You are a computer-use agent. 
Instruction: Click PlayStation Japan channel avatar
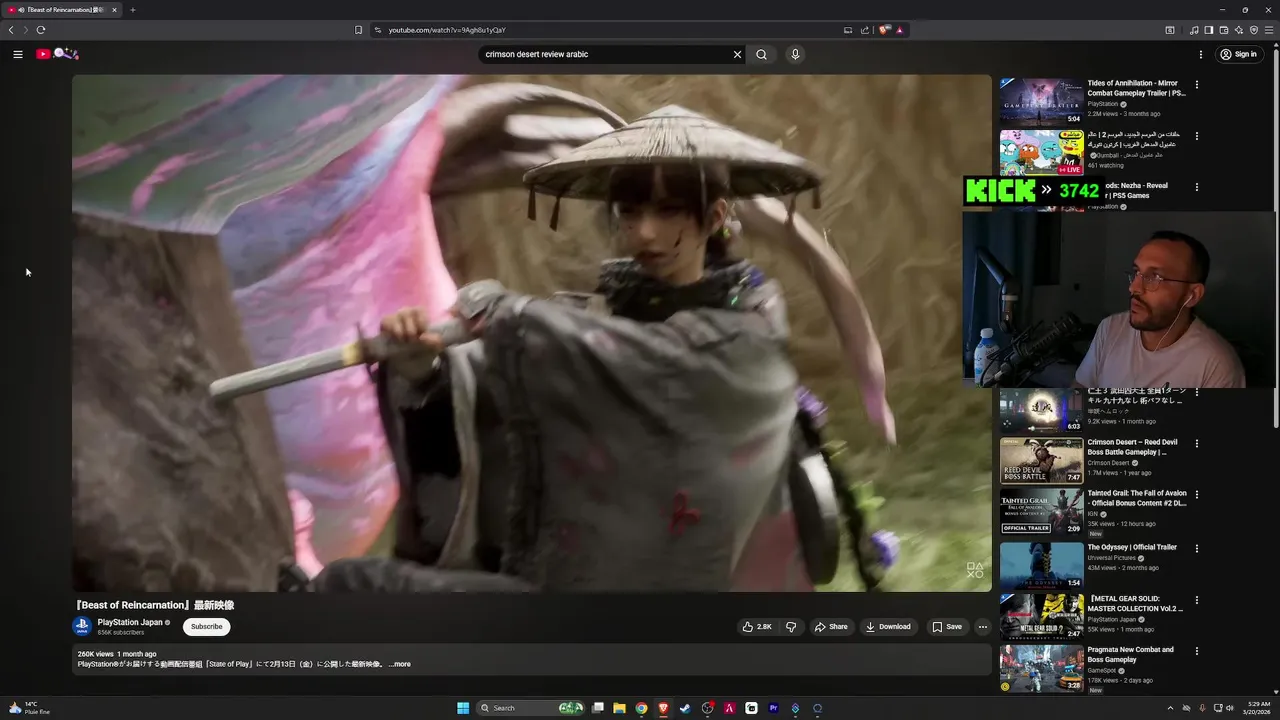(82, 627)
